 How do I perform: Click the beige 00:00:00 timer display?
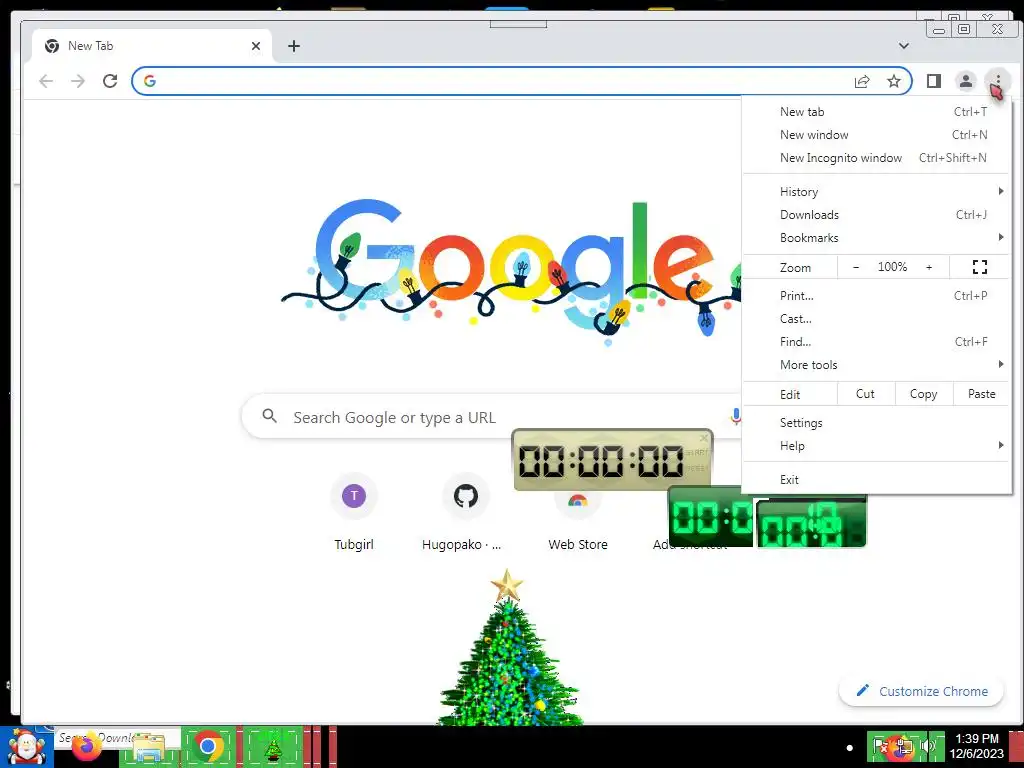[601, 462]
